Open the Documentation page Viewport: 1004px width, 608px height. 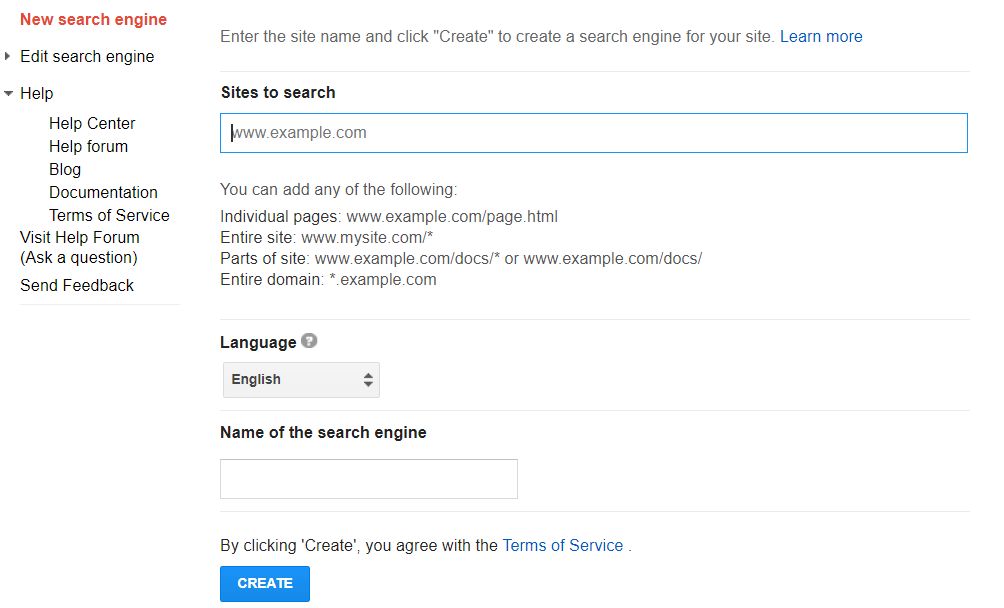point(103,192)
